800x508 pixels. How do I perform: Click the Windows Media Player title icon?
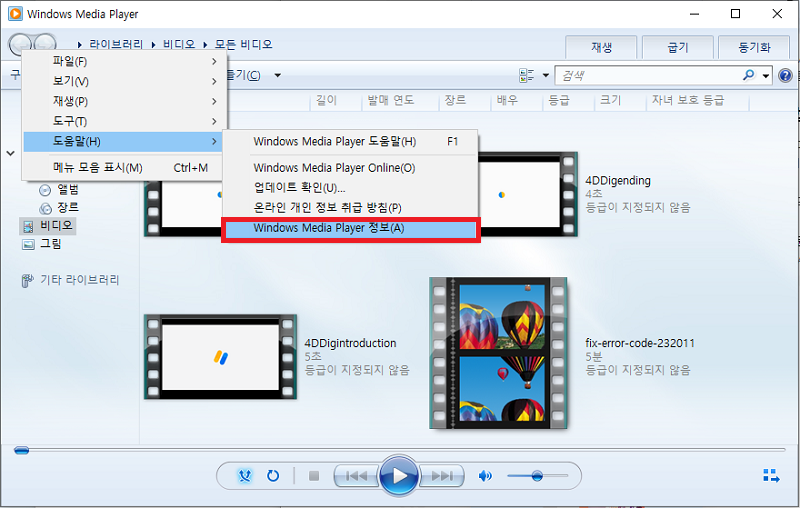[x=15, y=14]
